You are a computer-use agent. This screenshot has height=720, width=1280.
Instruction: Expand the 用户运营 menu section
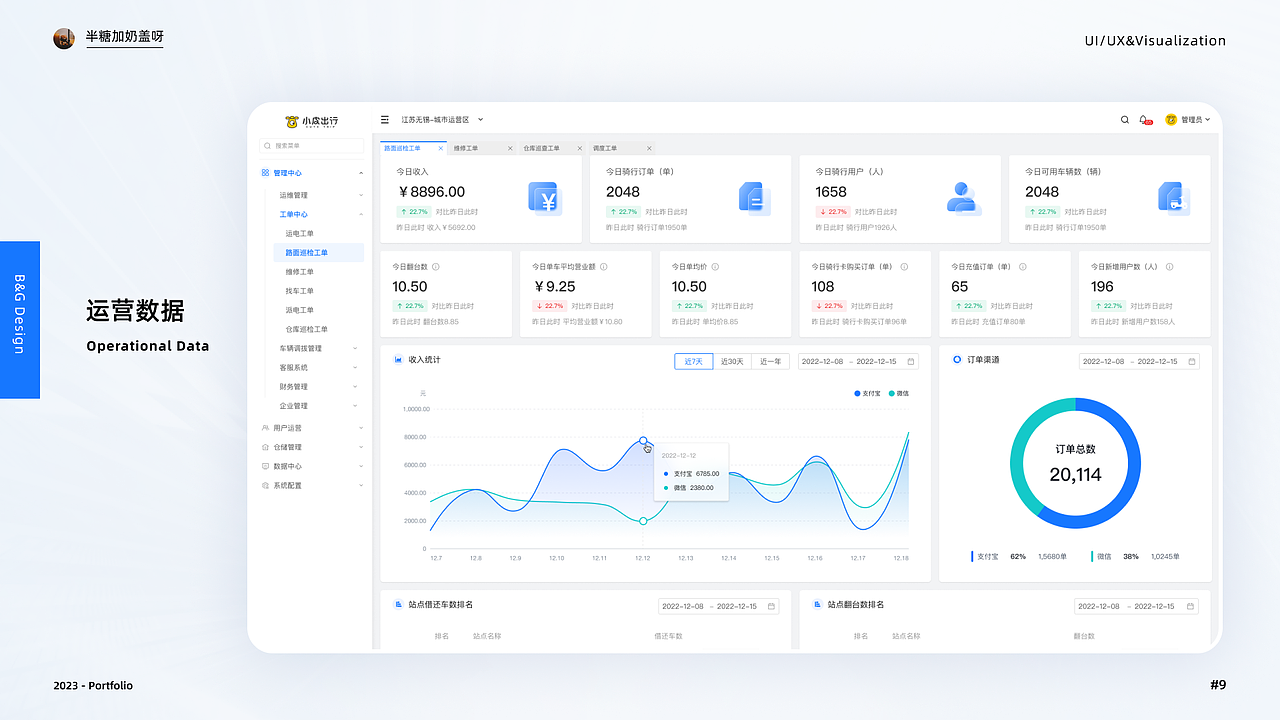coord(361,428)
